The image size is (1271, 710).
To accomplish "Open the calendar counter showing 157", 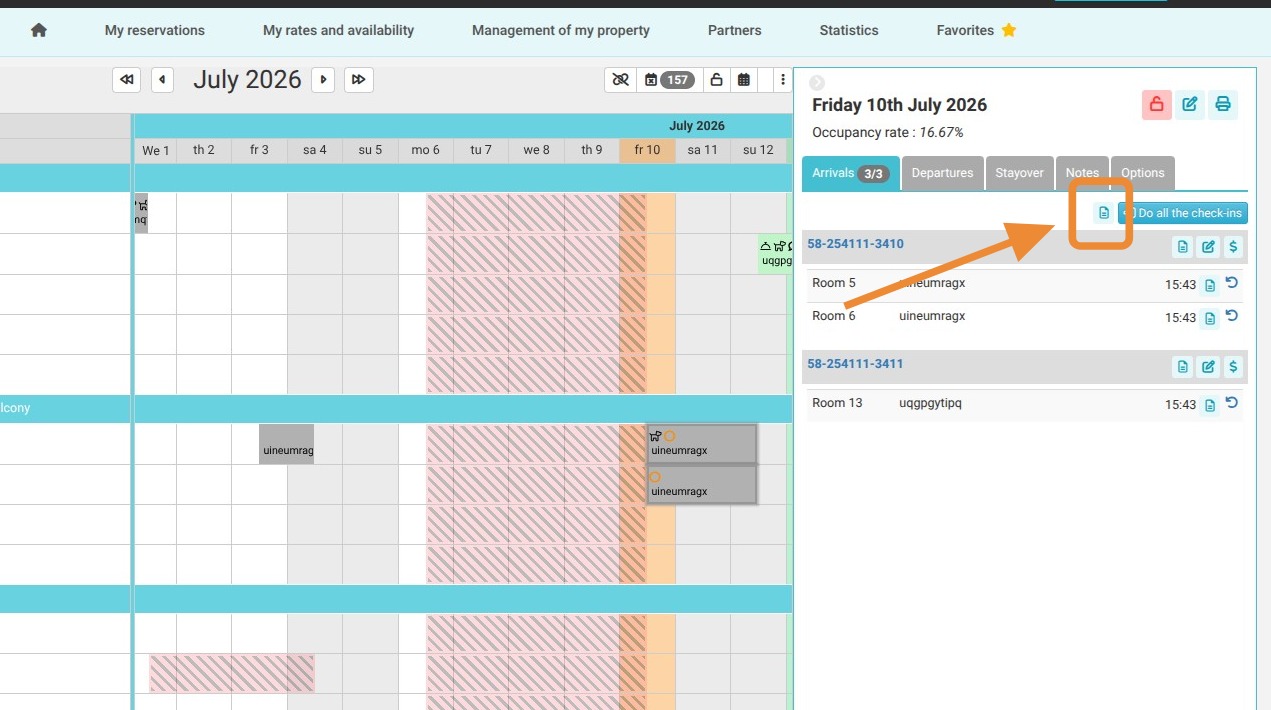I will tap(668, 80).
